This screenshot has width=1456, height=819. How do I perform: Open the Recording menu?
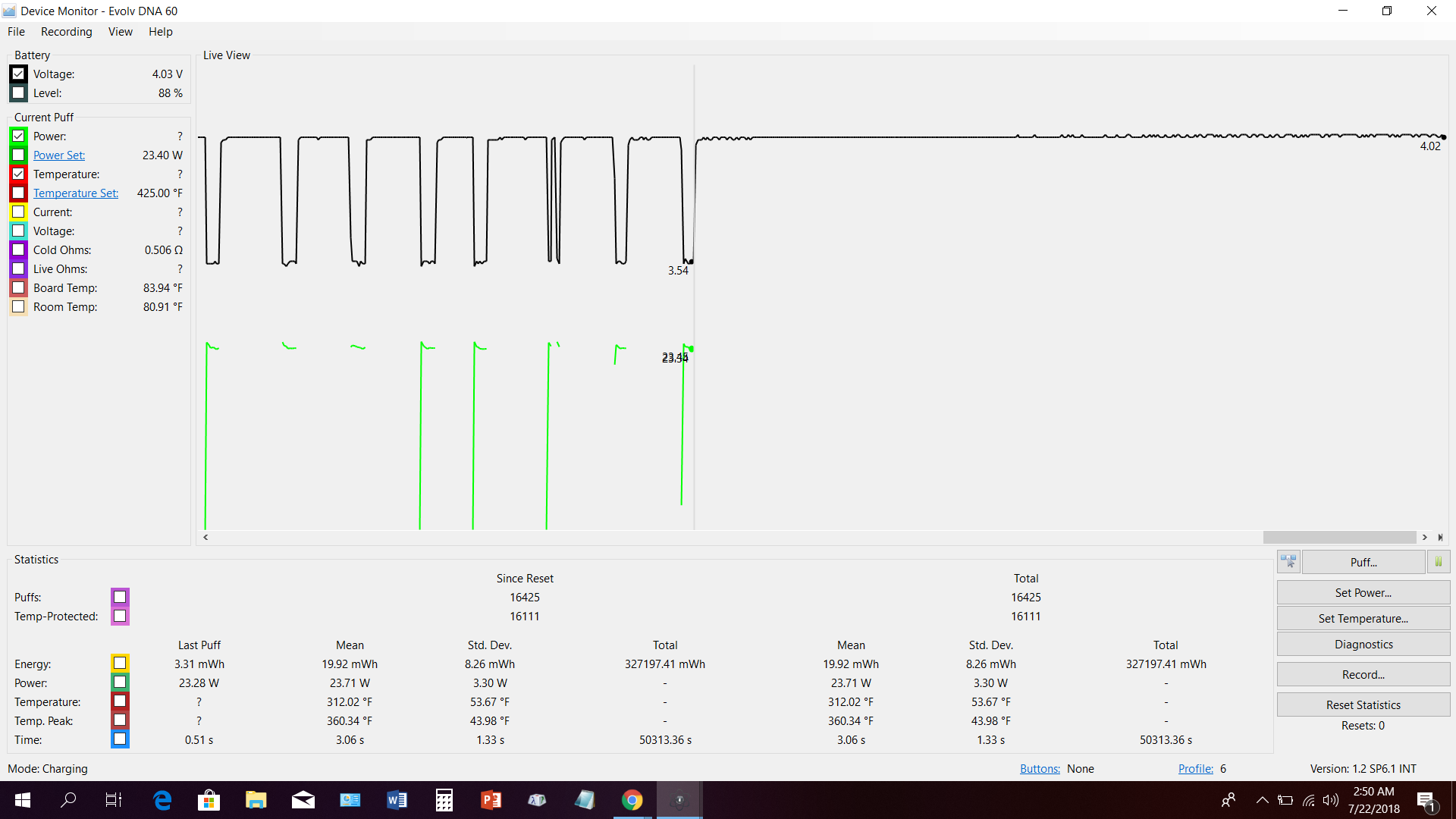point(66,32)
